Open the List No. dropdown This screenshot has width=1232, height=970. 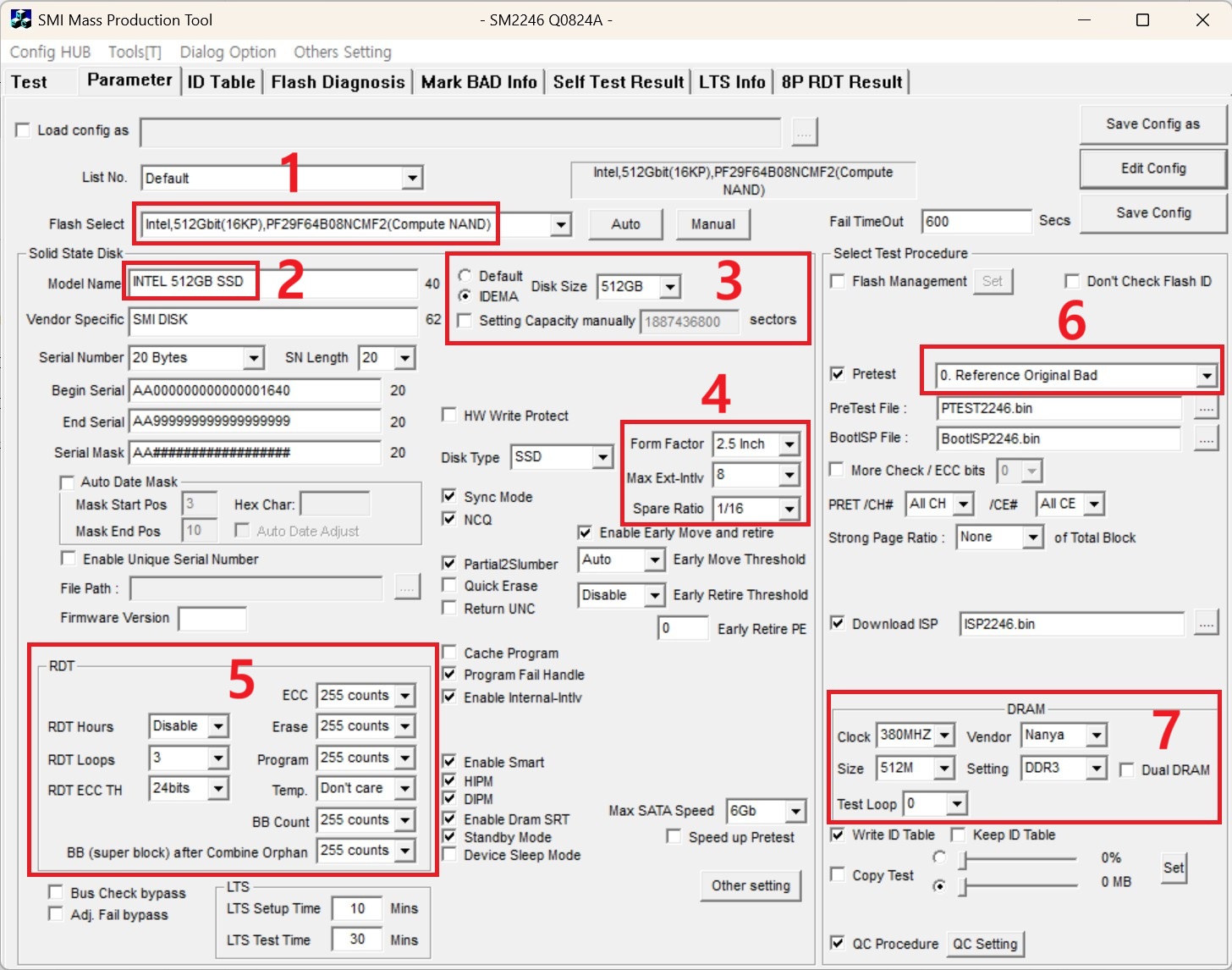coord(412,178)
